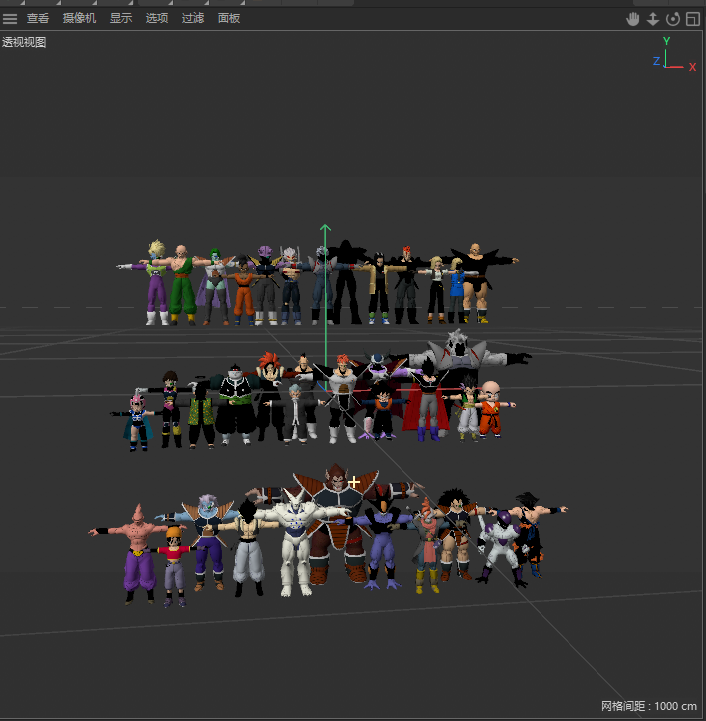Image resolution: width=706 pixels, height=721 pixels.
Task: Select the pink Majin Buu model front-left
Action: point(135,553)
